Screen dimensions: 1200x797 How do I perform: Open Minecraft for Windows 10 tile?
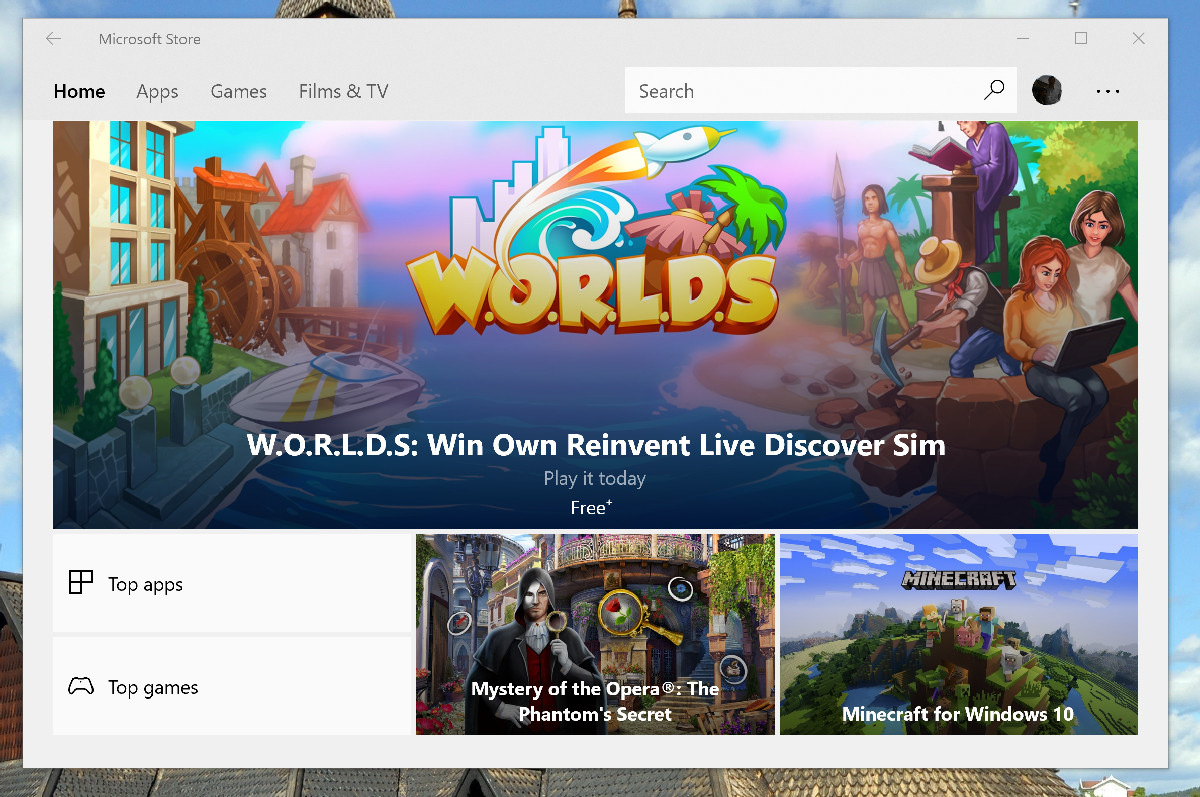coord(958,634)
